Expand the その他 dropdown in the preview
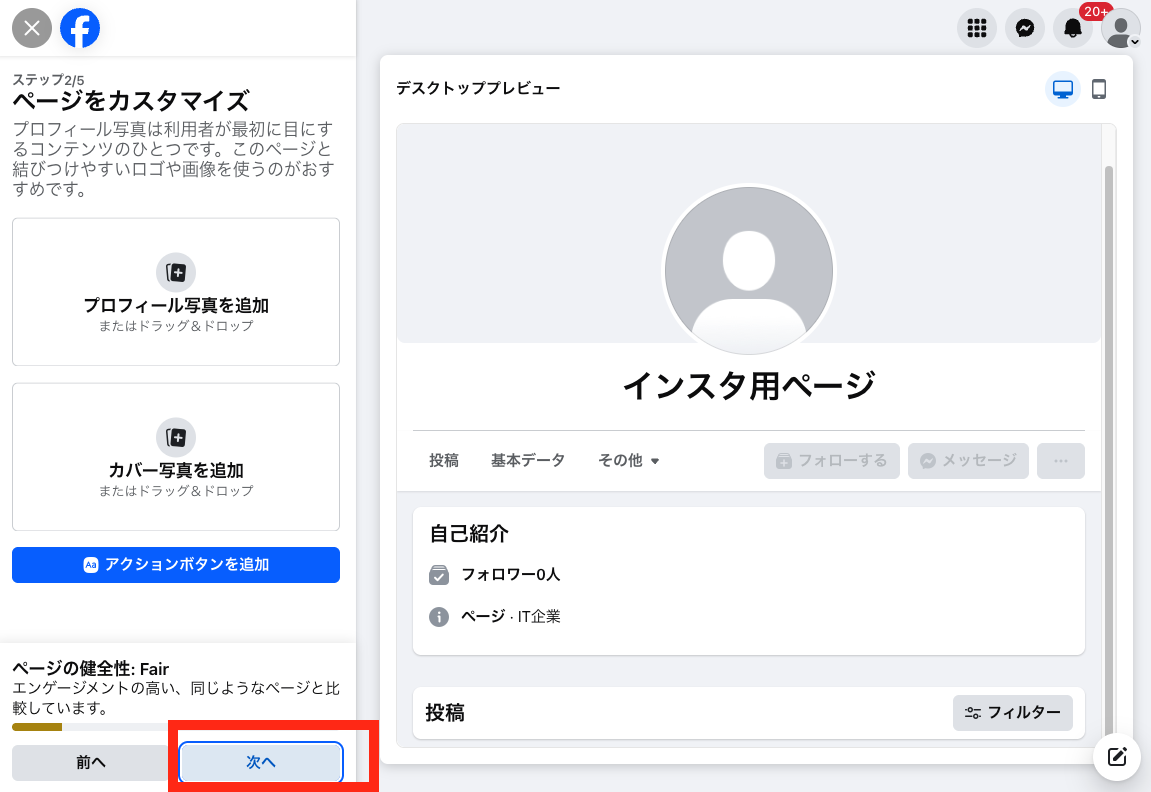The height and width of the screenshot is (792, 1151). (x=628, y=461)
